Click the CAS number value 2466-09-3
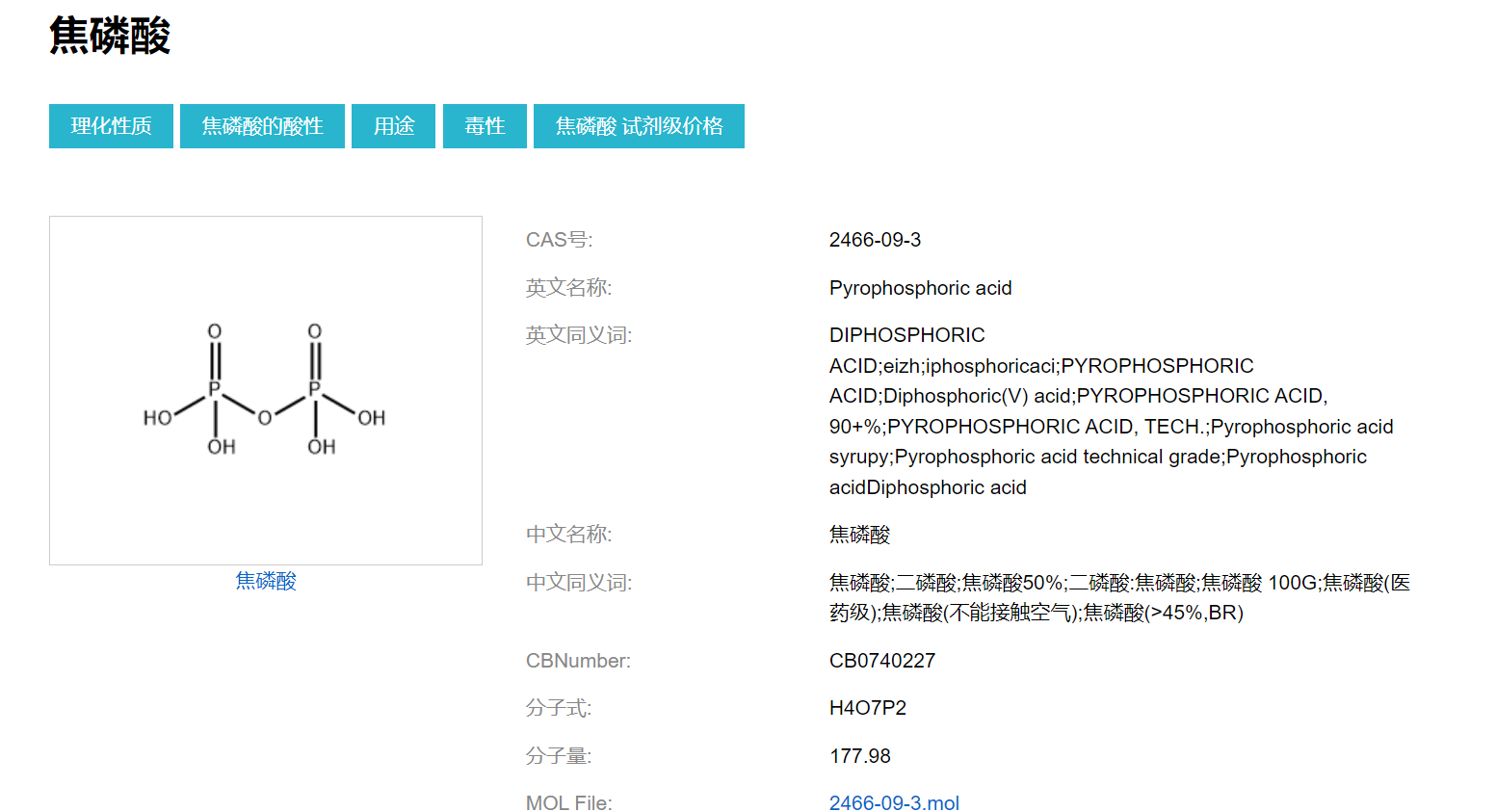Viewport: 1496px width, 812px height. [x=875, y=240]
